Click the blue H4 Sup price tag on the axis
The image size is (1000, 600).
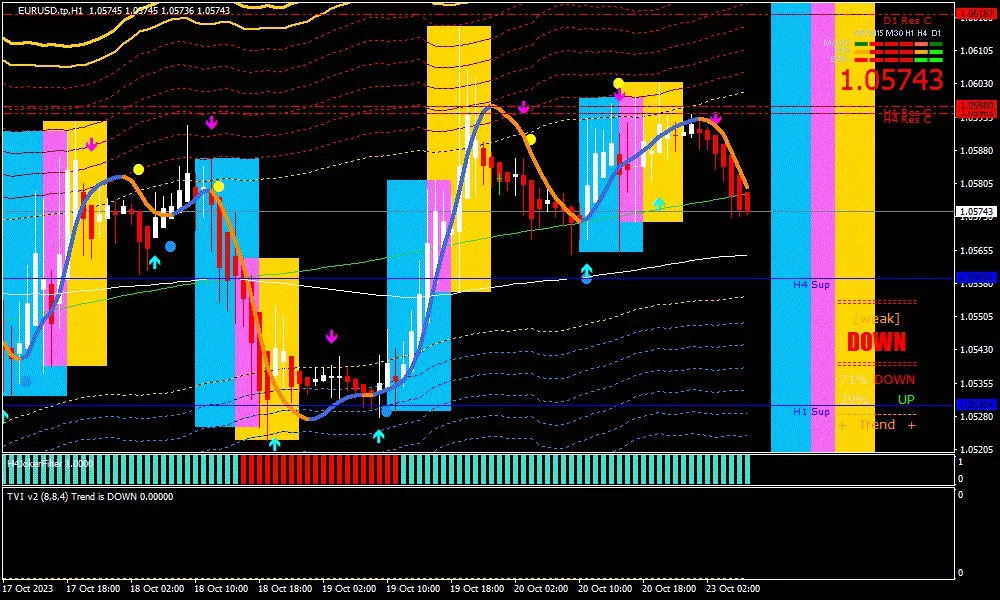coord(976,277)
